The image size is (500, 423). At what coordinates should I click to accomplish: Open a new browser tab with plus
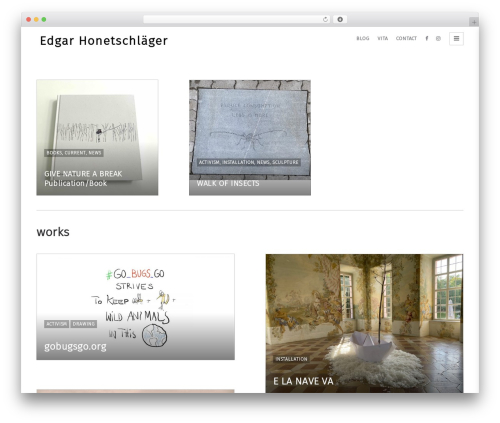[474, 22]
